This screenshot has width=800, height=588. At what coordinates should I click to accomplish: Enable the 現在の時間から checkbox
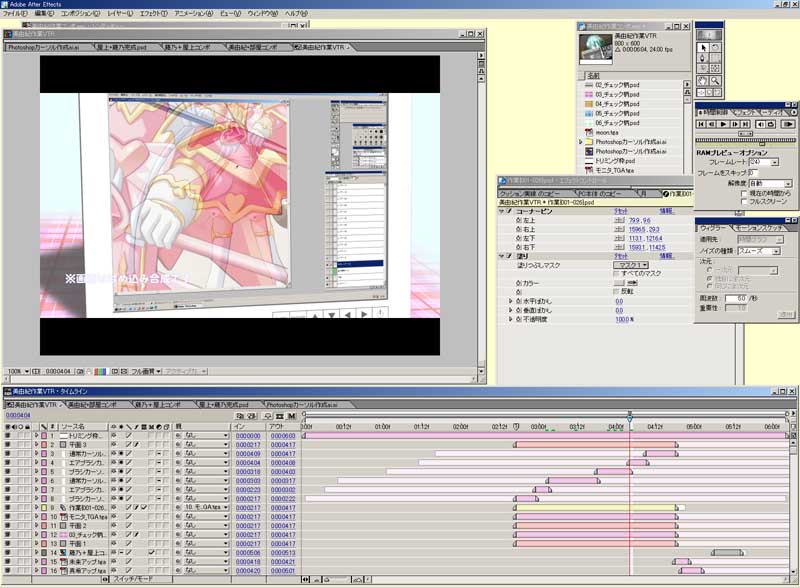tap(744, 193)
